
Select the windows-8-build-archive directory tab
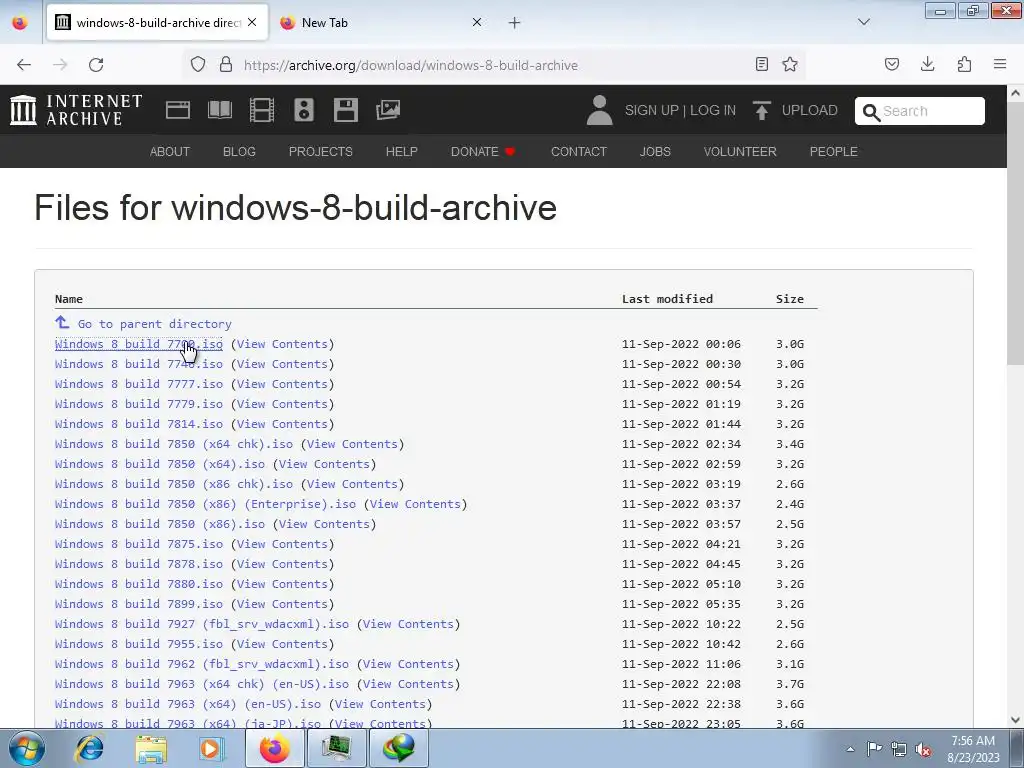pyautogui.click(x=157, y=23)
